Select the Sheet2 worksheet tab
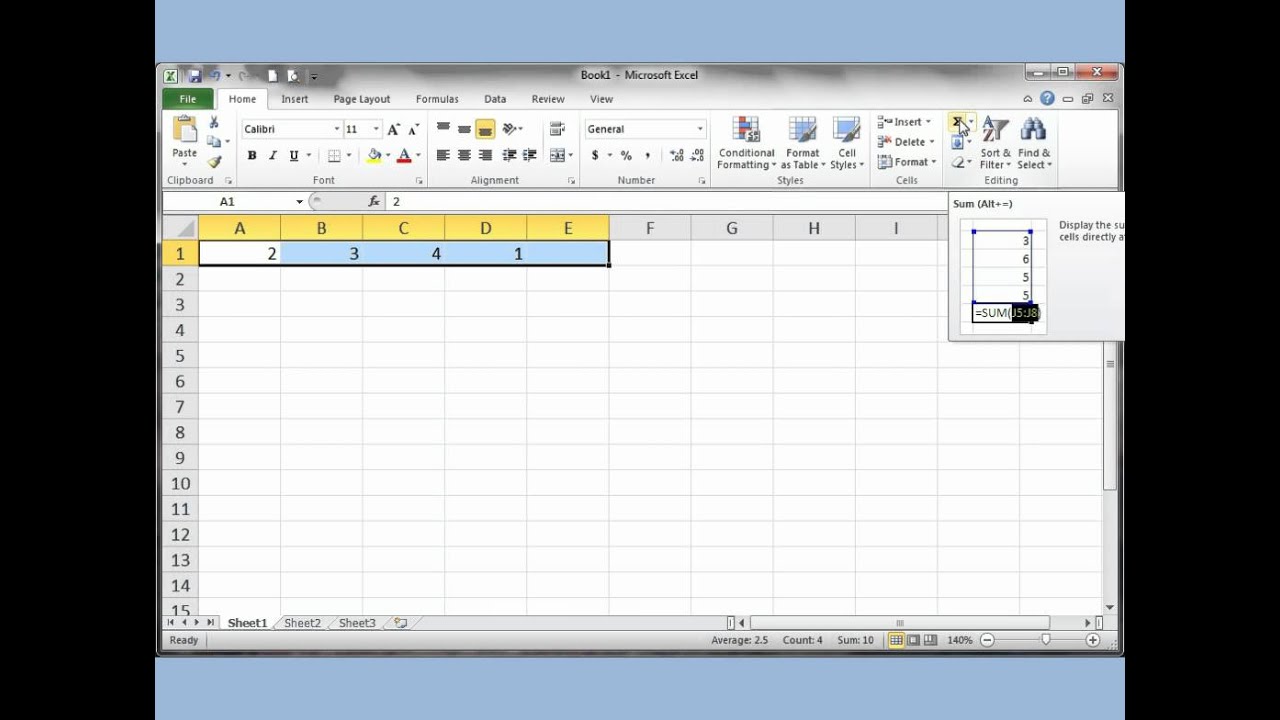Screen dimensions: 1280x720 pos(303,623)
